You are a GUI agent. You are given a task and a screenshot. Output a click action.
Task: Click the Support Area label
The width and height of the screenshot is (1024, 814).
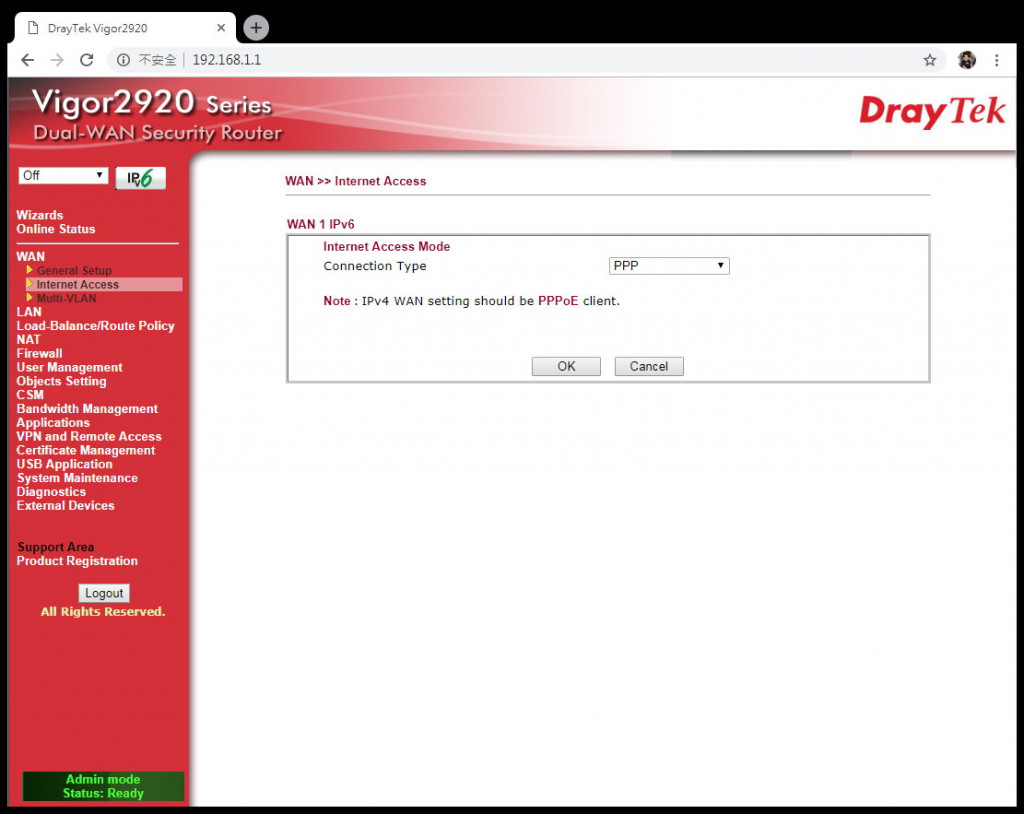coord(56,547)
